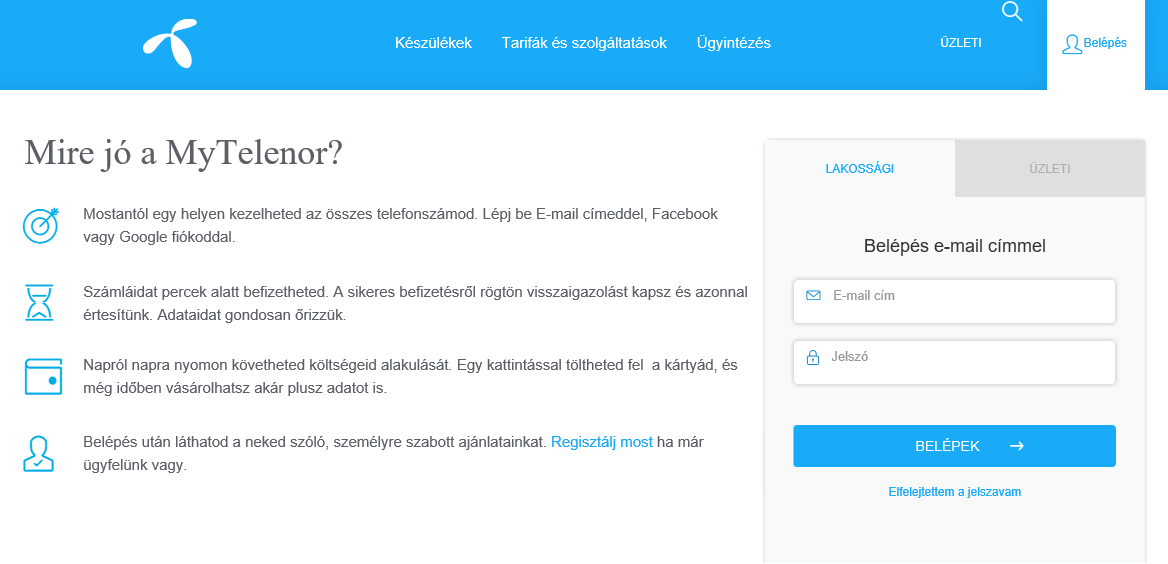1168x564 pixels.
Task: Click the target icon beside Mostantól text
Action: pyautogui.click(x=41, y=225)
